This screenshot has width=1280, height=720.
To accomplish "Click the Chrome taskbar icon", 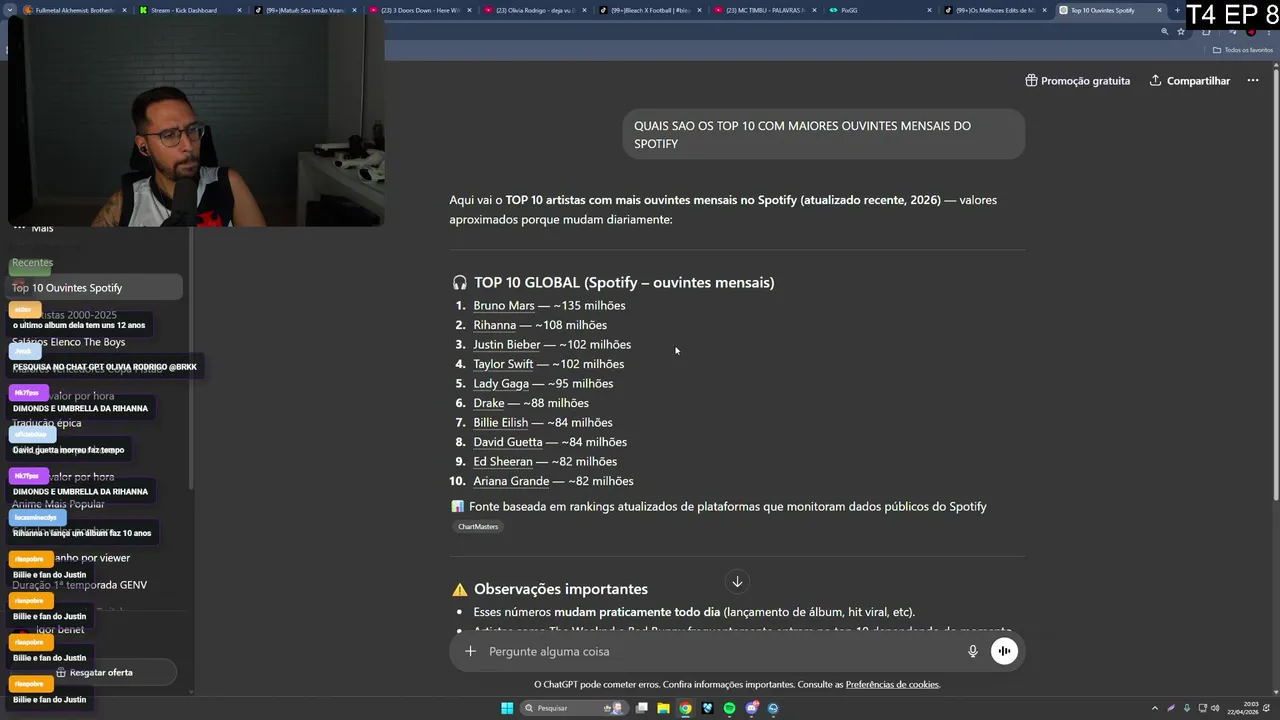I will click(x=685, y=708).
